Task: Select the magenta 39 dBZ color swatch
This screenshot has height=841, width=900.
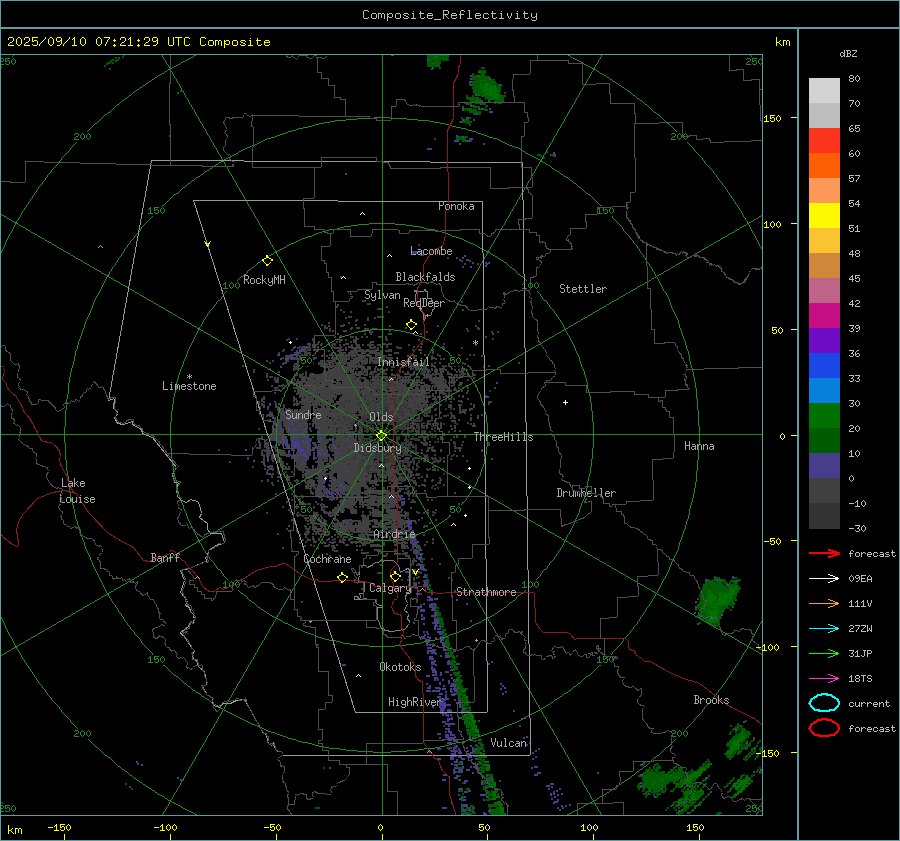Action: click(x=824, y=316)
